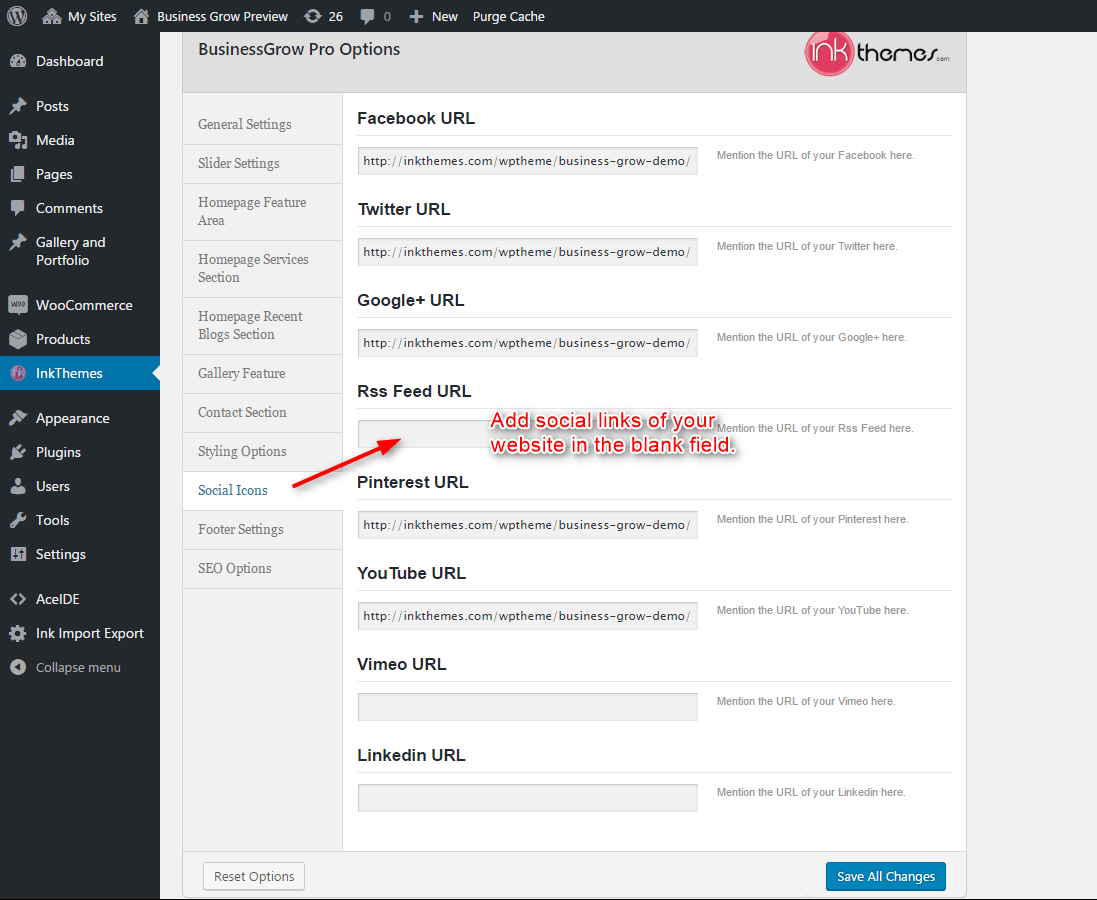
Task: Open the Gallery Feature tab
Action: (262, 374)
